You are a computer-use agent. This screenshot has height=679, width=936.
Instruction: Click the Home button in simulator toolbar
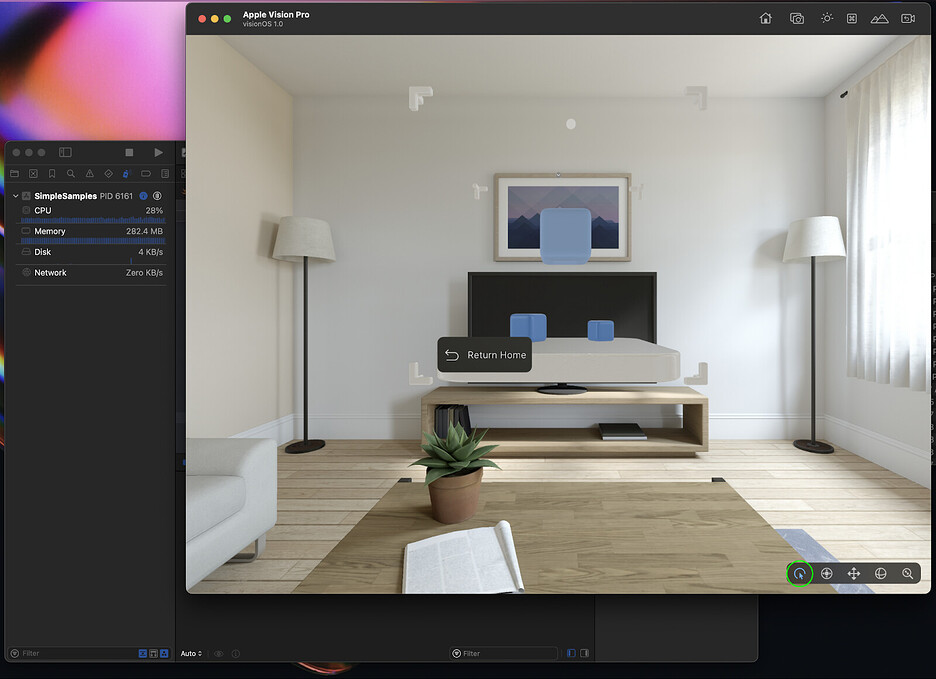click(x=765, y=19)
